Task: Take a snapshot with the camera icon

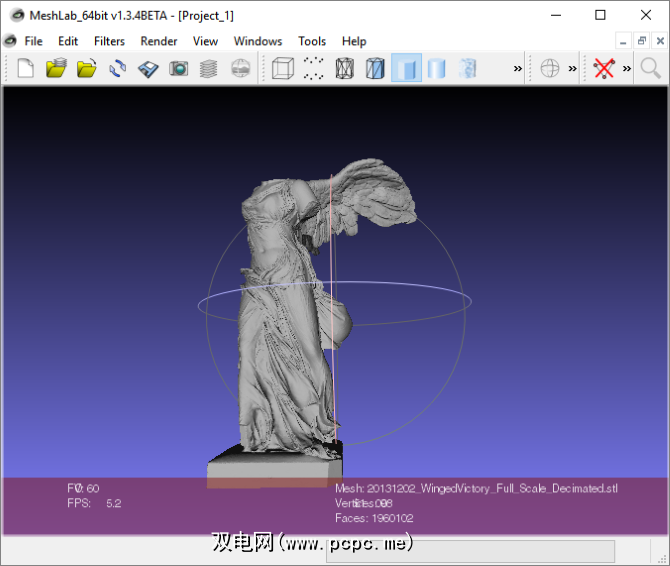Action: coord(179,69)
